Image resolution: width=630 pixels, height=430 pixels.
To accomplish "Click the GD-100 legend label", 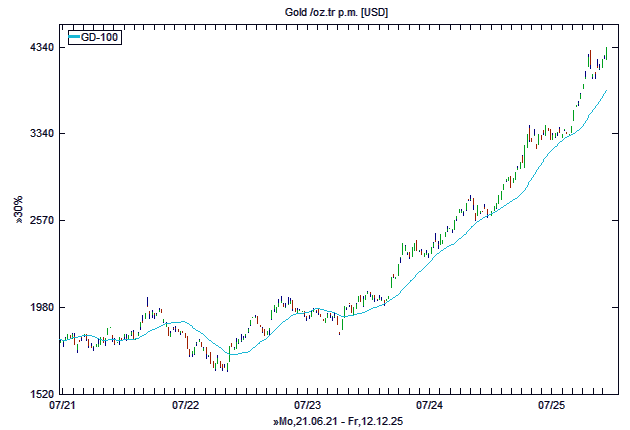I will tap(100, 38).
